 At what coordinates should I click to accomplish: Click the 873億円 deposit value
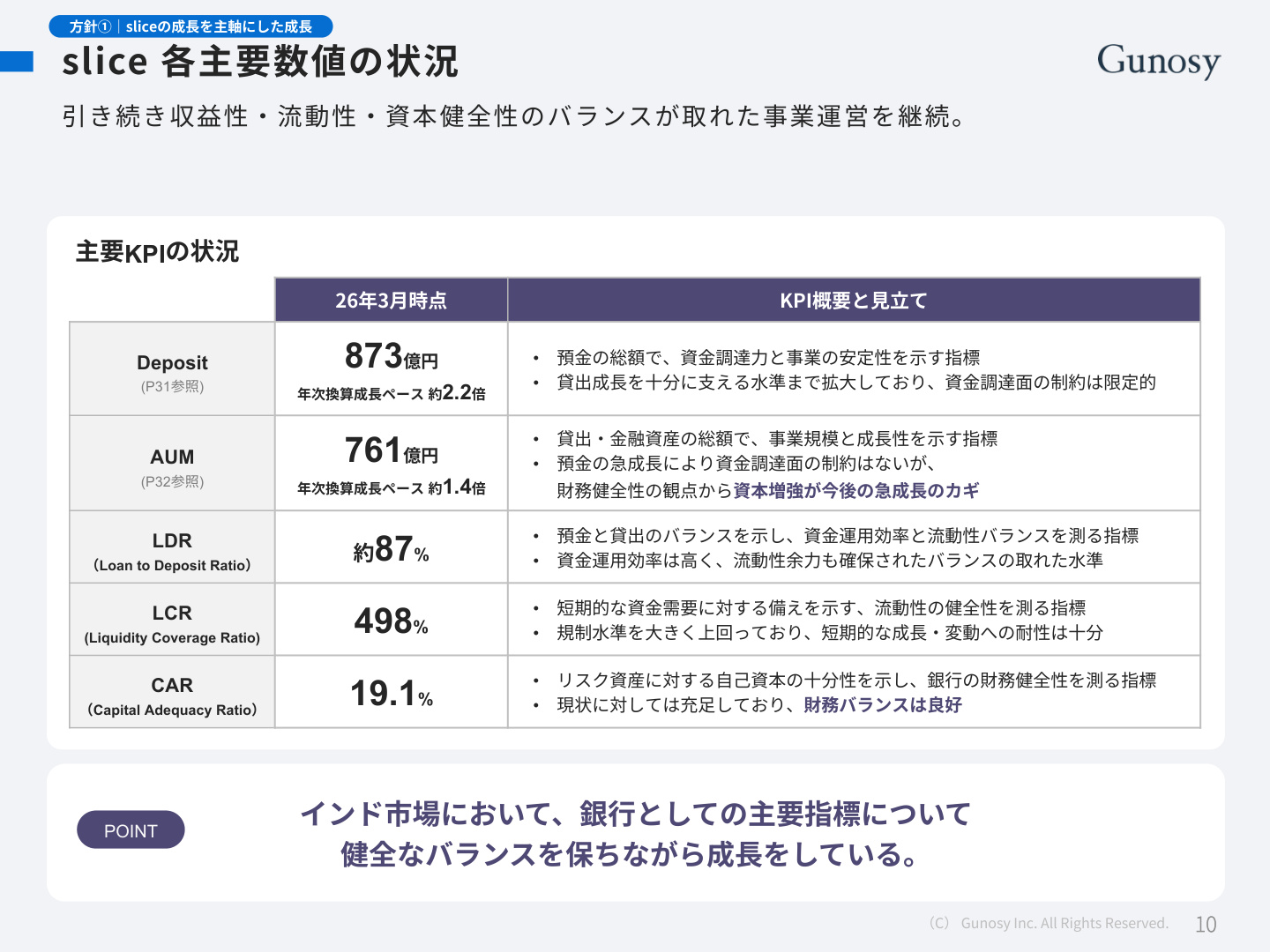(391, 356)
